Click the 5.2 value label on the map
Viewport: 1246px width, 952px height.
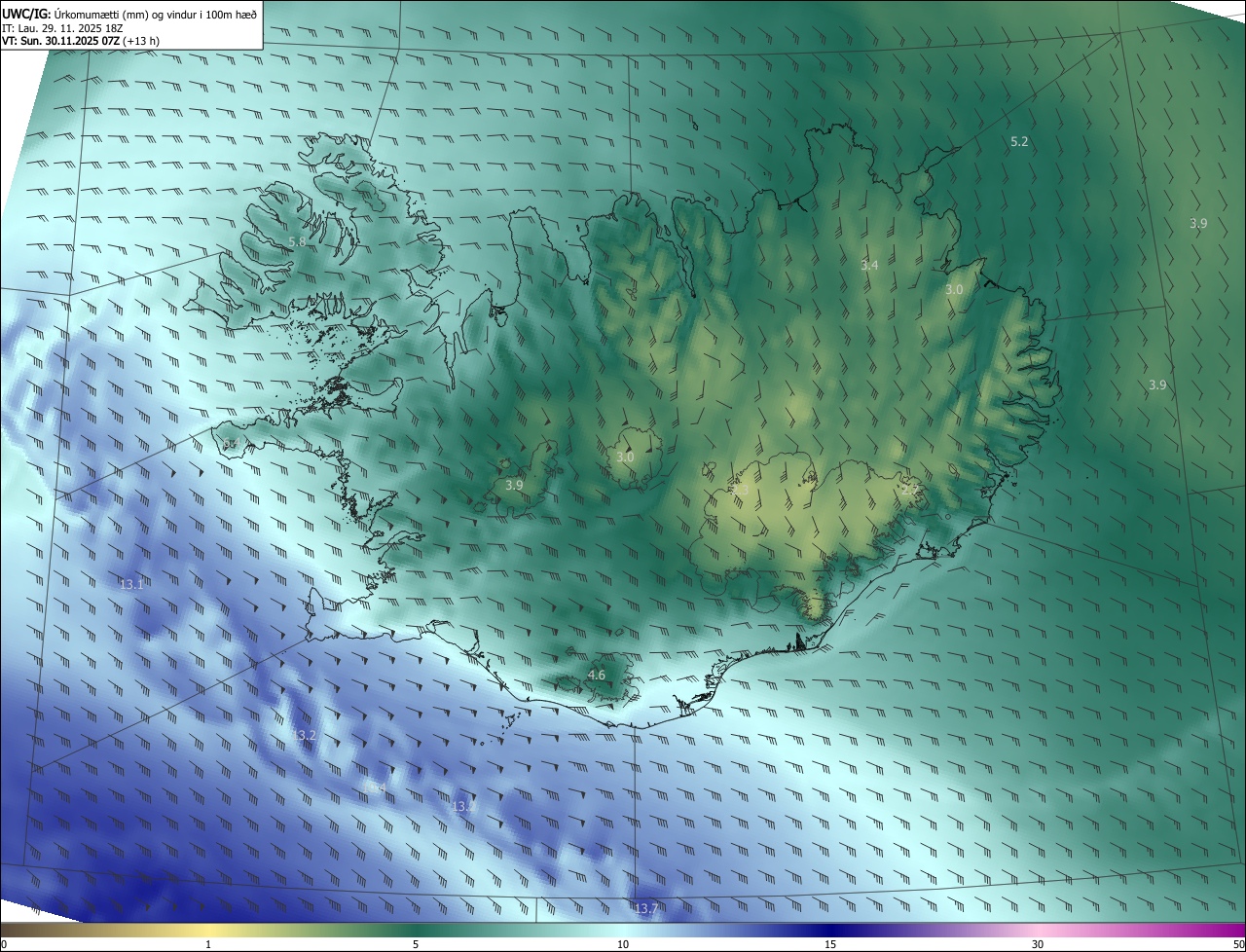click(x=1019, y=142)
